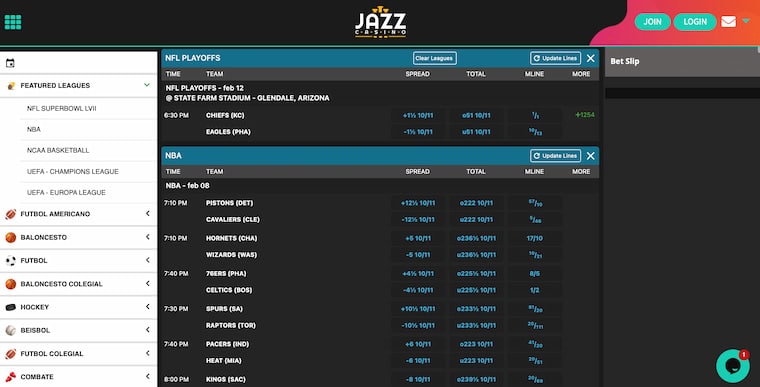This screenshot has width=760, height=387.
Task: Click the Futbol Colegial football icon
Action: click(11, 354)
